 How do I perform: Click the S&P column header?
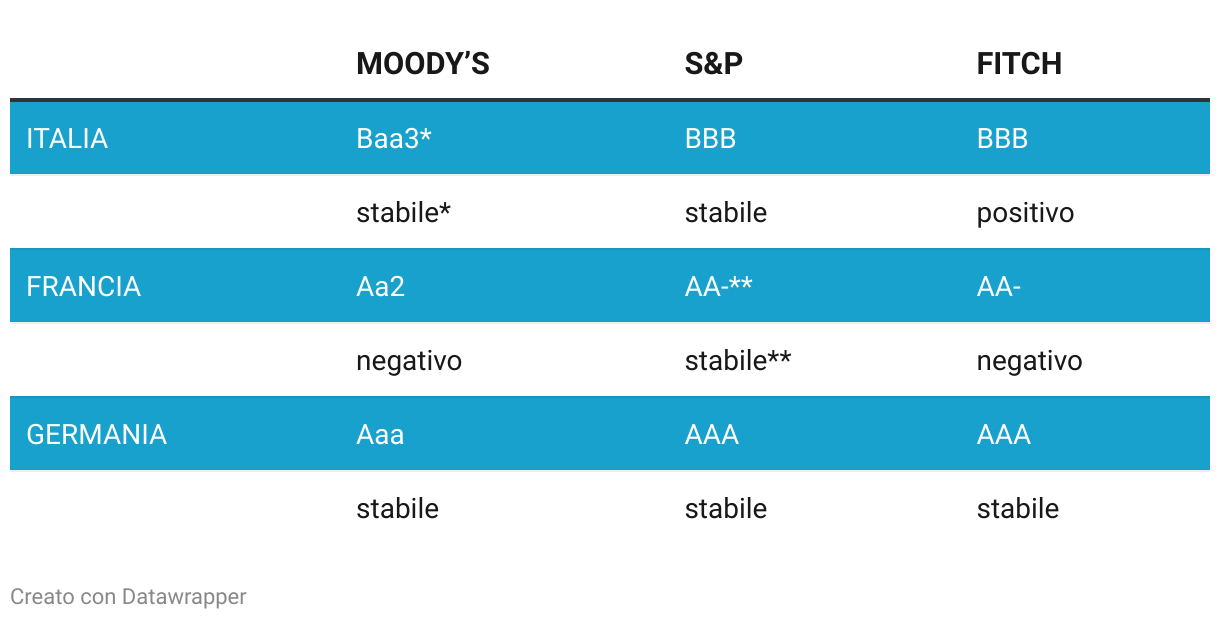tap(713, 64)
